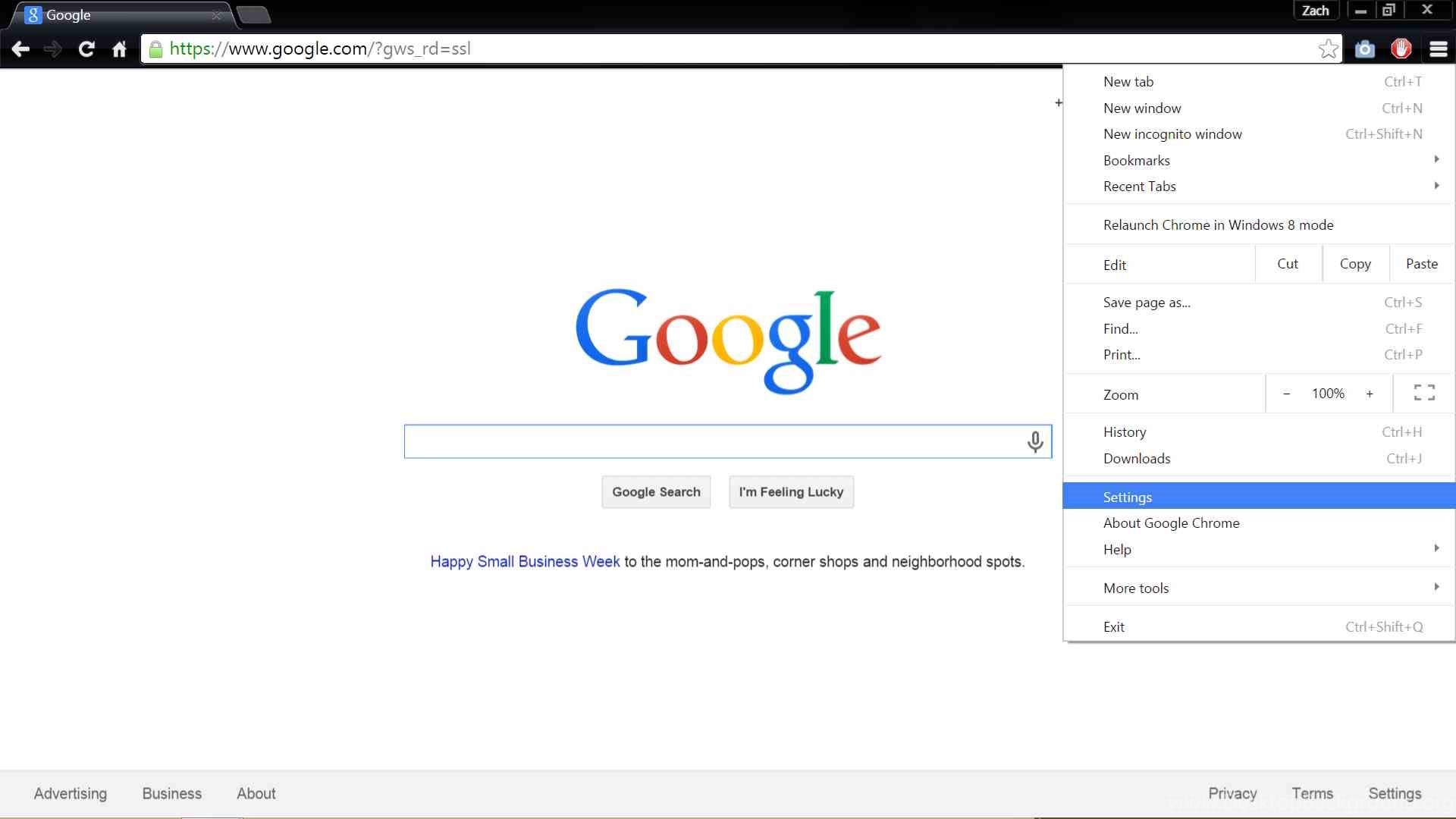Click the forward navigation arrow icon
The height and width of the screenshot is (819, 1456).
pos(52,48)
